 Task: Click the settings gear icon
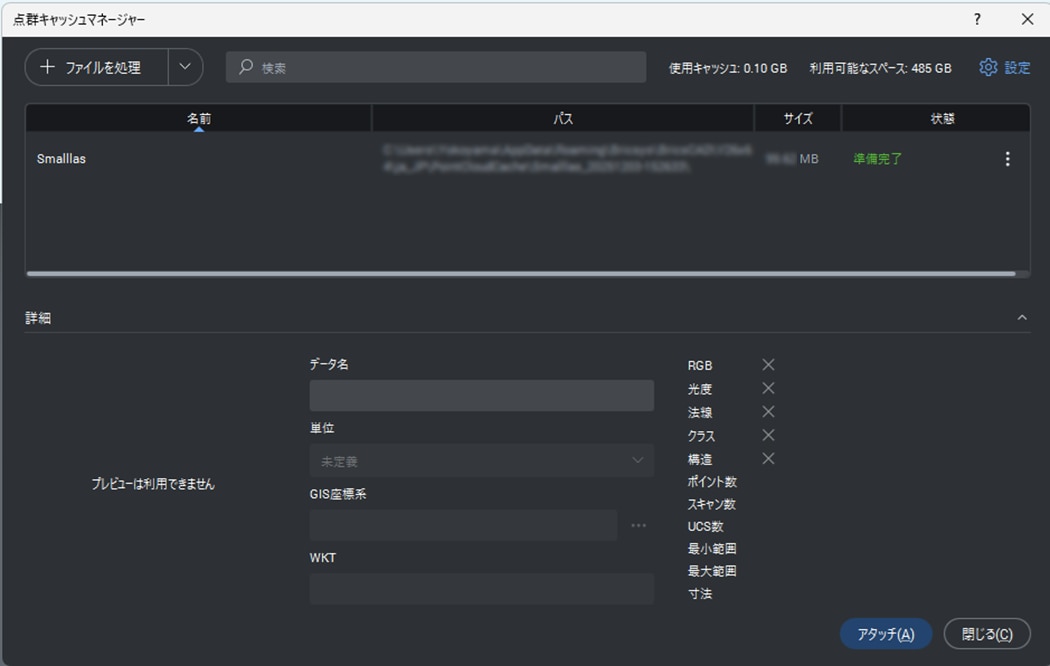point(988,67)
